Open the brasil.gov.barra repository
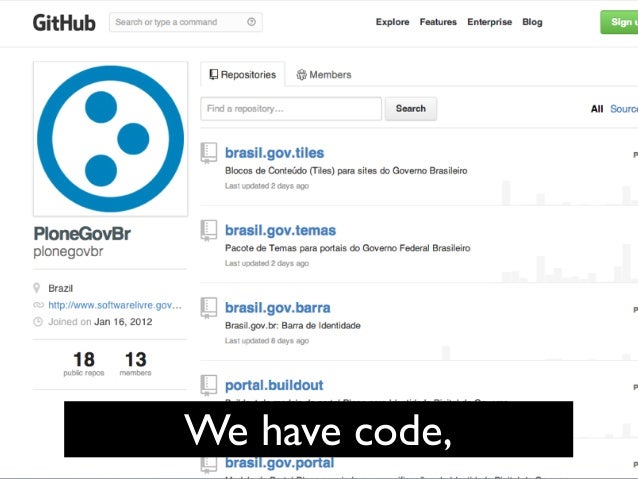This screenshot has height=479, width=638. [x=277, y=308]
